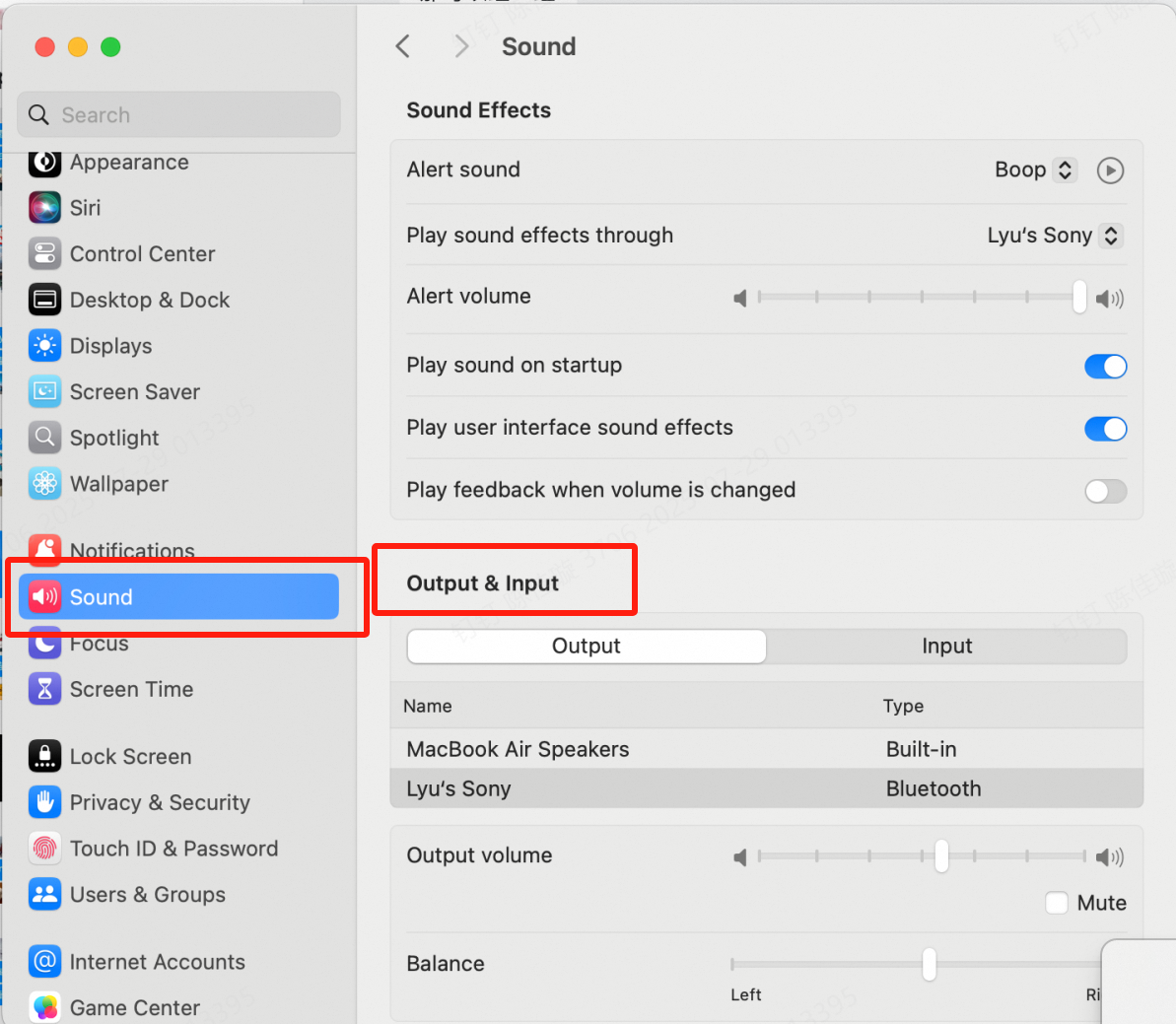Open Touch ID & Password fingerprint icon
The width and height of the screenshot is (1176, 1024).
45,849
